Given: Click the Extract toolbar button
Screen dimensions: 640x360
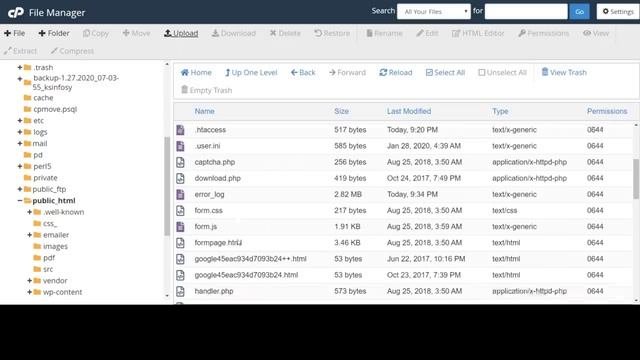Looking at the screenshot, I should [20, 51].
